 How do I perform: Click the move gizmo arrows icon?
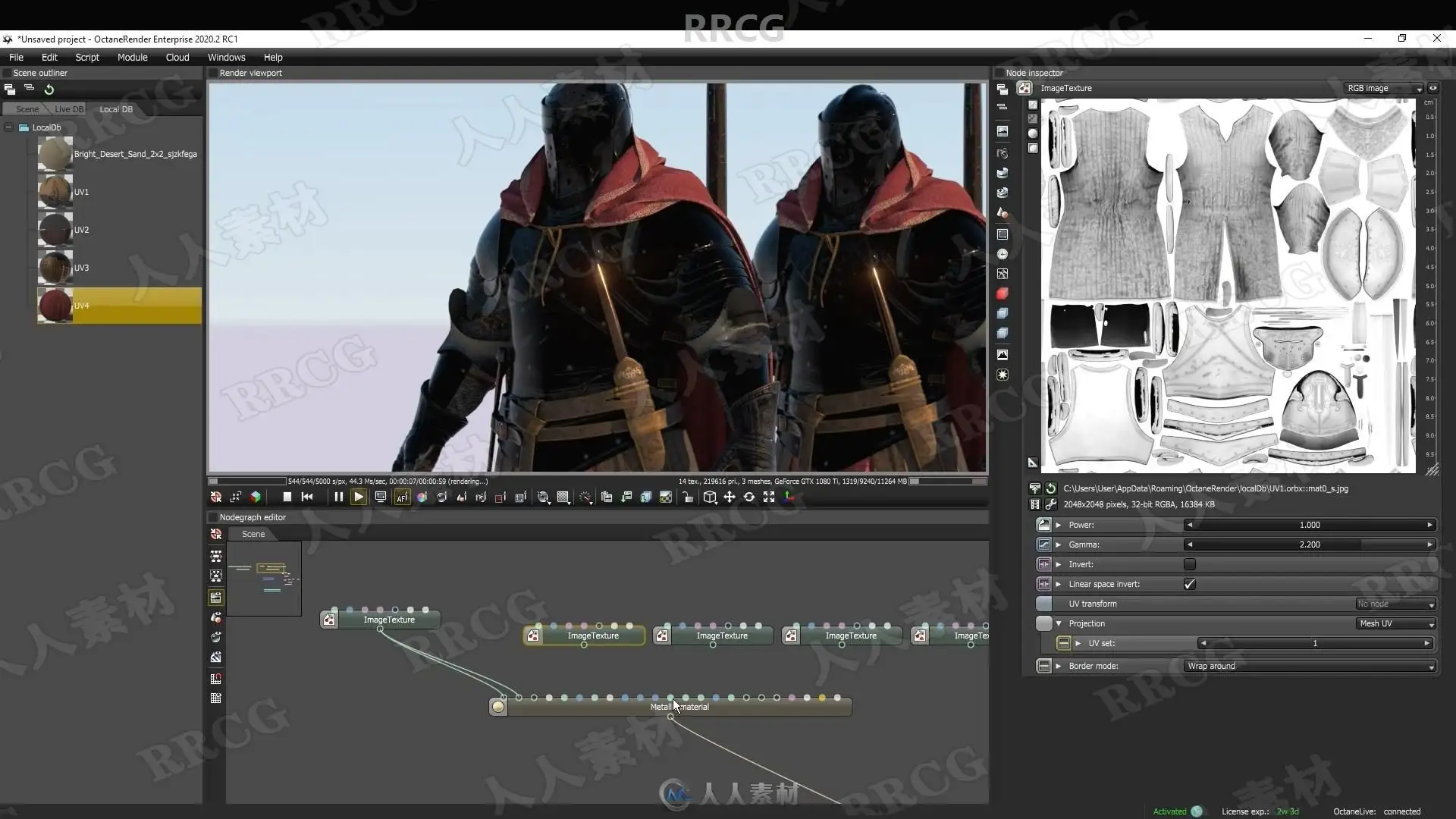[729, 497]
